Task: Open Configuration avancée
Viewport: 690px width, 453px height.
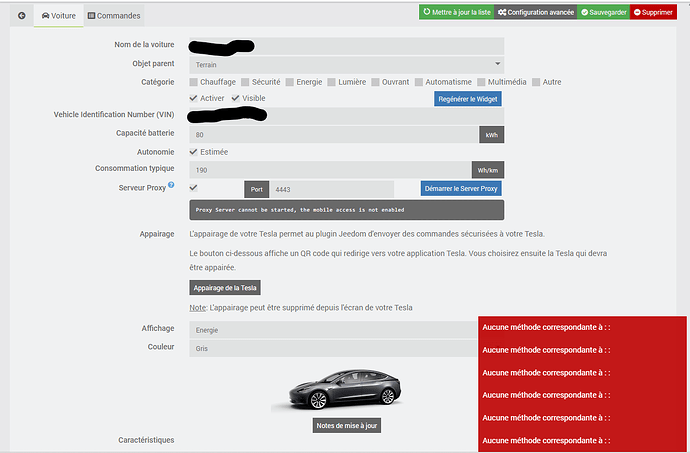Action: click(x=536, y=12)
